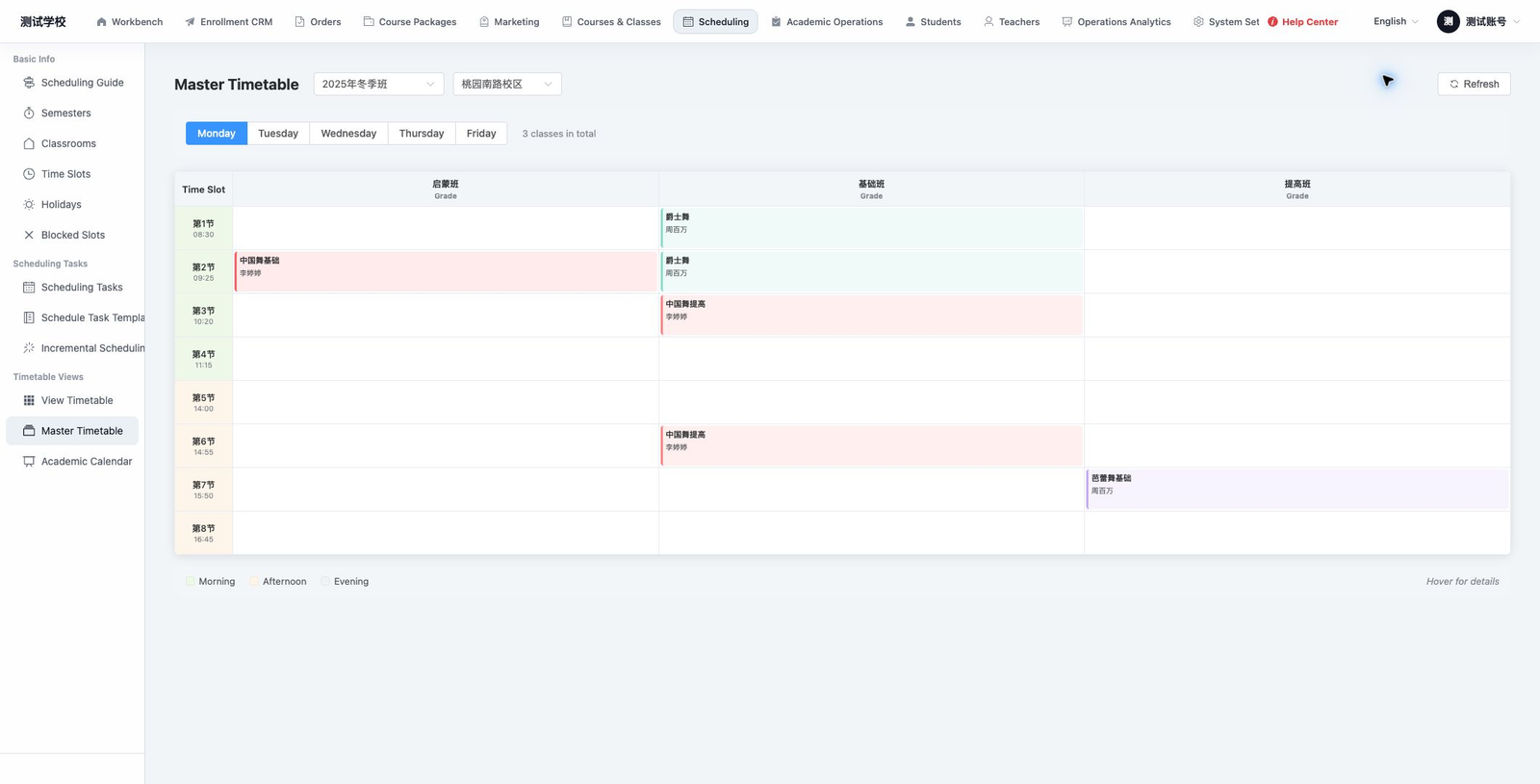Image resolution: width=1540 pixels, height=784 pixels.
Task: Click the Orders document icon
Action: coord(299,21)
